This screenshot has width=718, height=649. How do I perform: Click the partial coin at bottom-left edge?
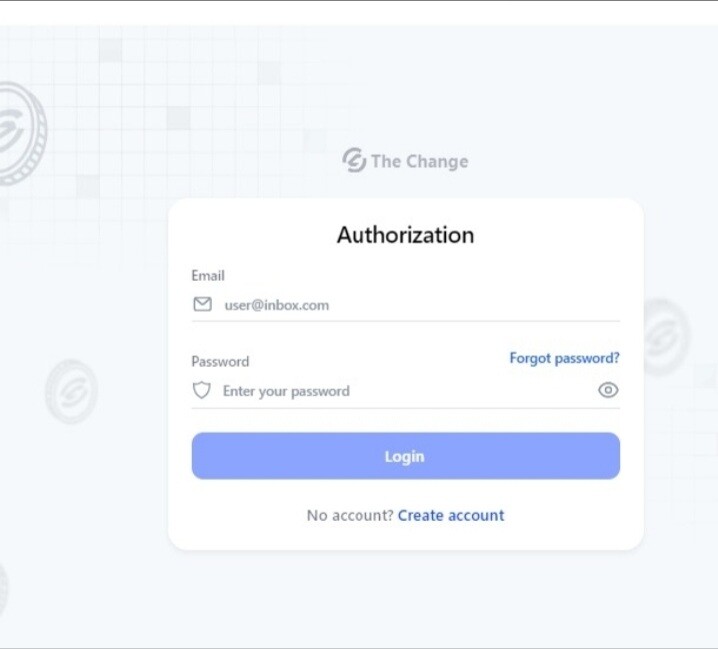tap(4, 589)
